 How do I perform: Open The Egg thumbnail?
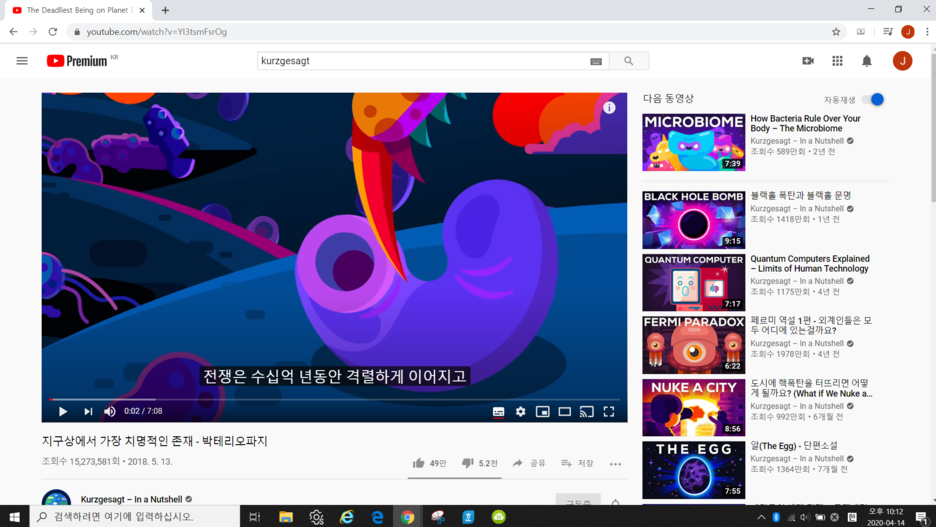[x=694, y=470]
